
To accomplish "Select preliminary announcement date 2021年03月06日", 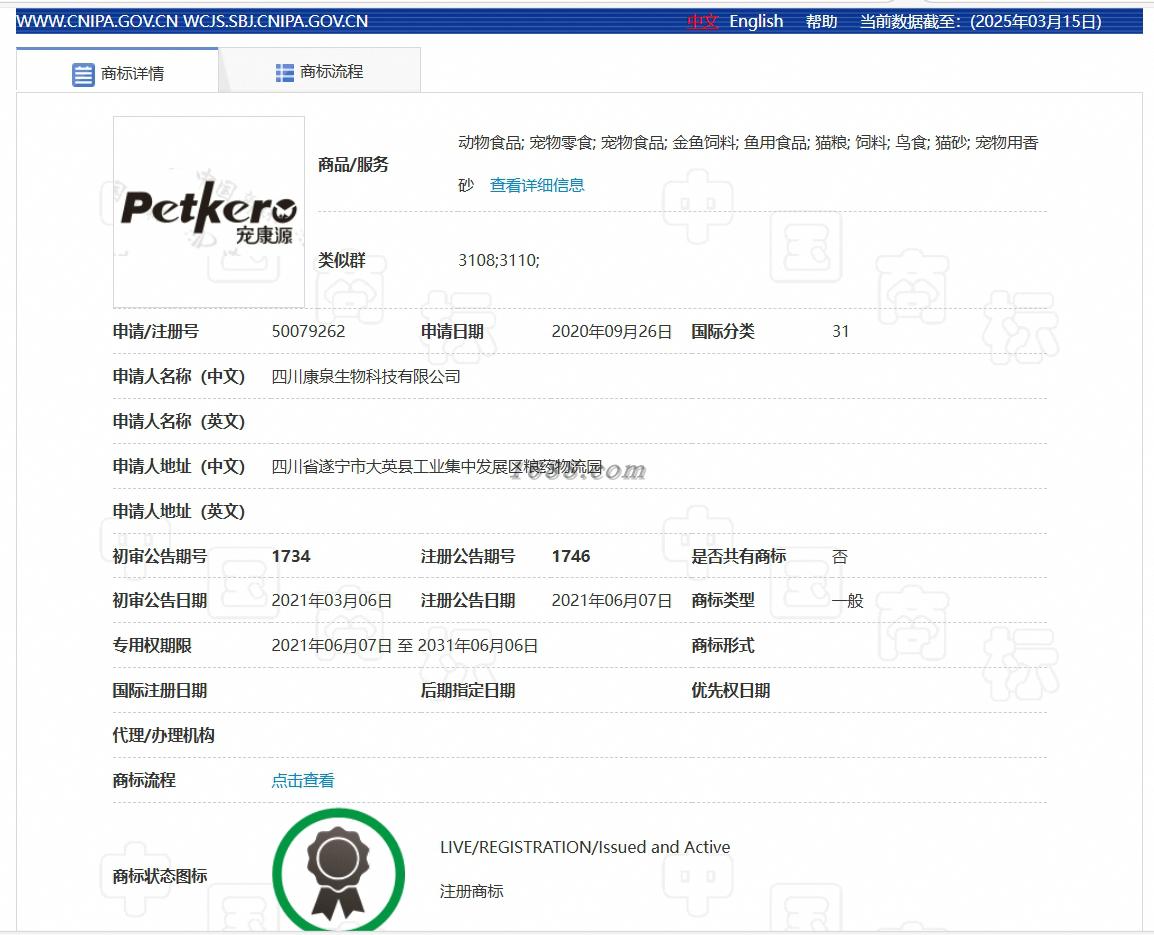I will pyautogui.click(x=332, y=601).
